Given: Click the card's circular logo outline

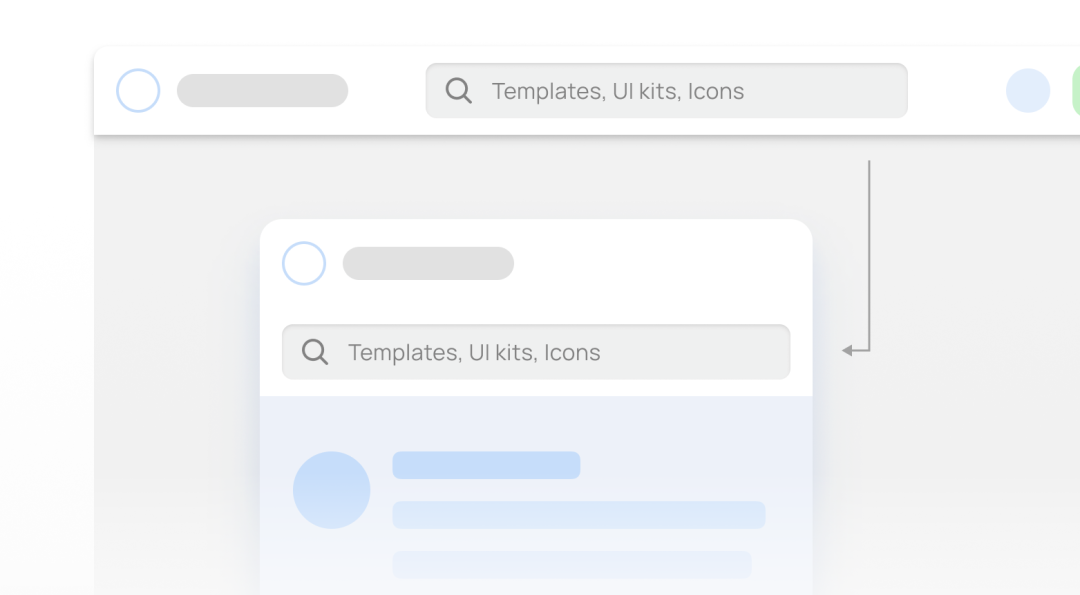Looking at the screenshot, I should (x=304, y=263).
